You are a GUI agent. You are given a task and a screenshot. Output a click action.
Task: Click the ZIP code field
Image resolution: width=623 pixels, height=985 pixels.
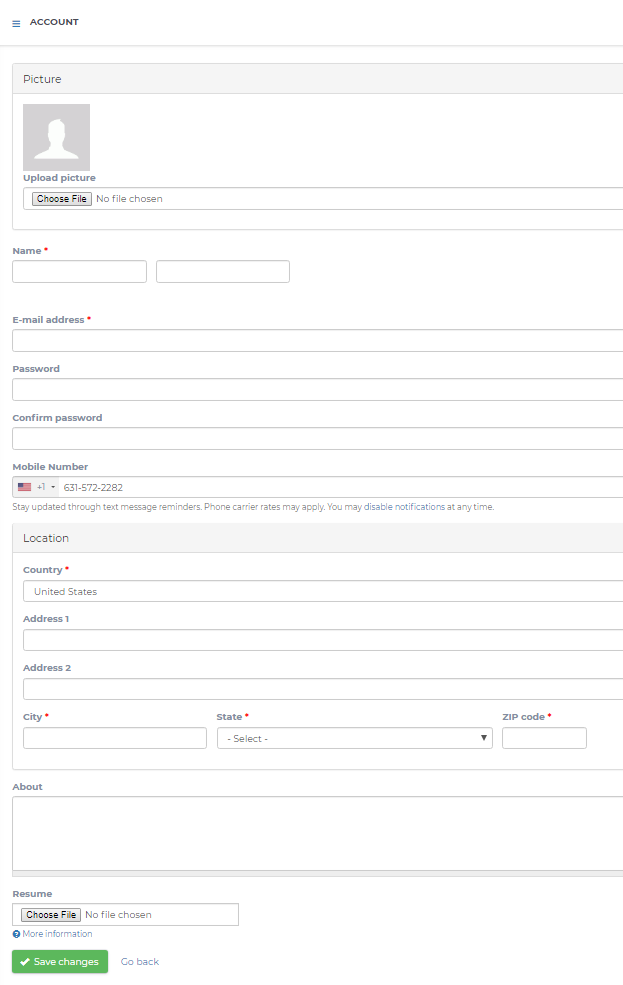(544, 737)
